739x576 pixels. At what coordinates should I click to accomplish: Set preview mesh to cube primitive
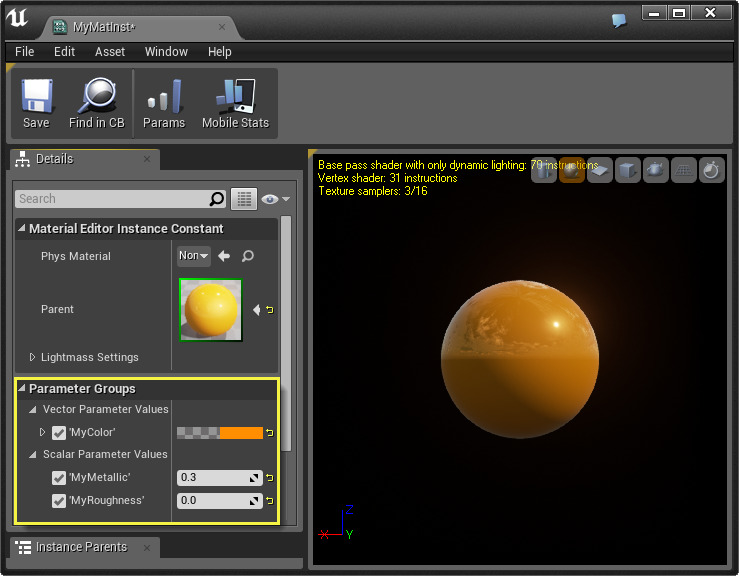(627, 171)
